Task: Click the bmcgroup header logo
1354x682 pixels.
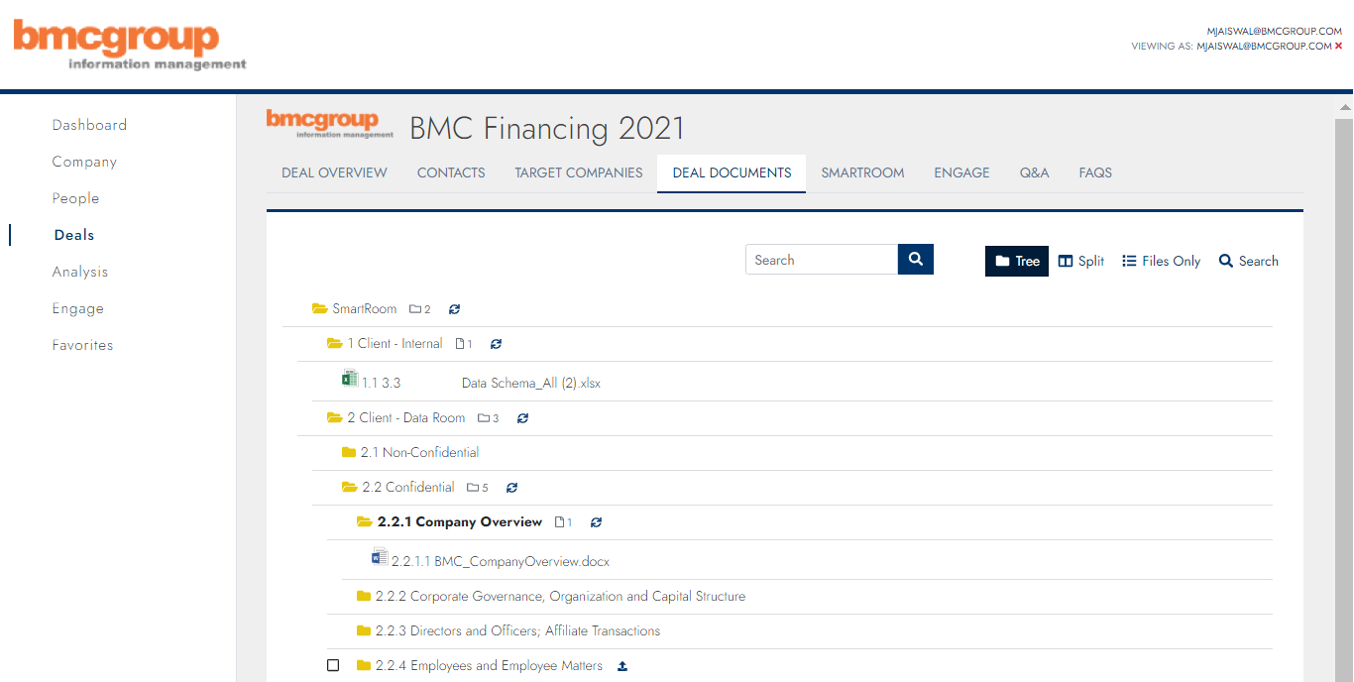Action: tap(130, 46)
